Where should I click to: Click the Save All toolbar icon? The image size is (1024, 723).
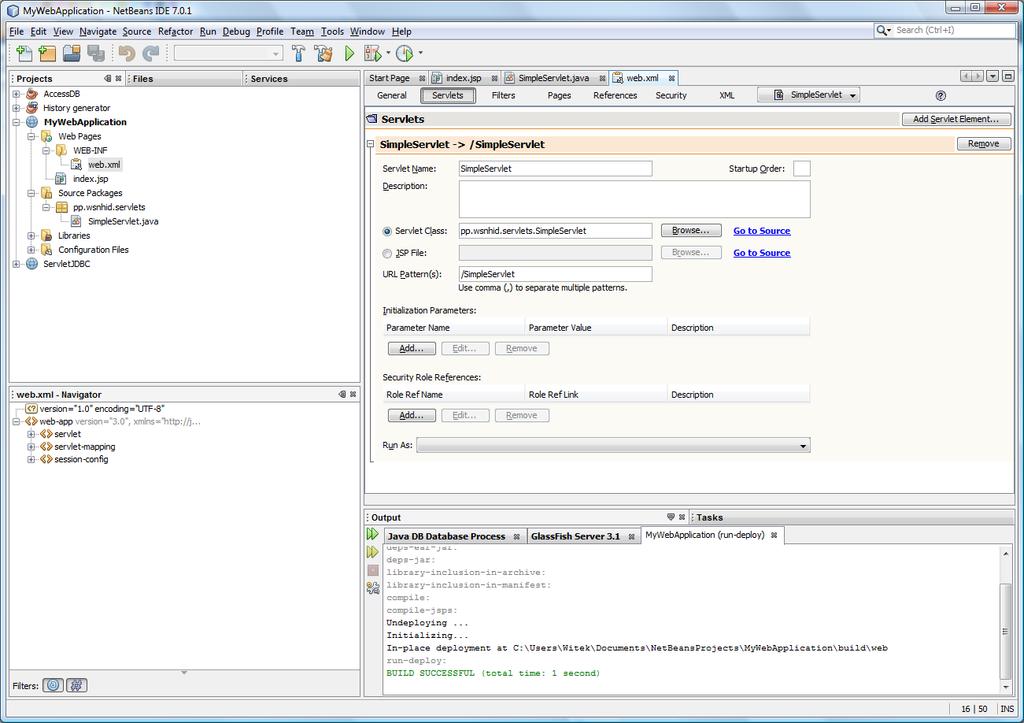click(x=96, y=54)
